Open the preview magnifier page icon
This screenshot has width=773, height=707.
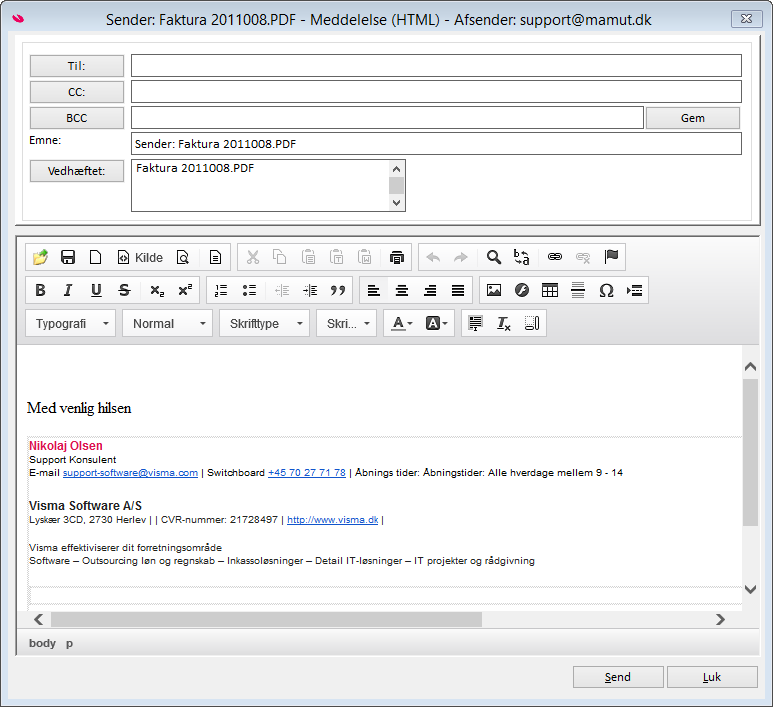click(x=183, y=257)
